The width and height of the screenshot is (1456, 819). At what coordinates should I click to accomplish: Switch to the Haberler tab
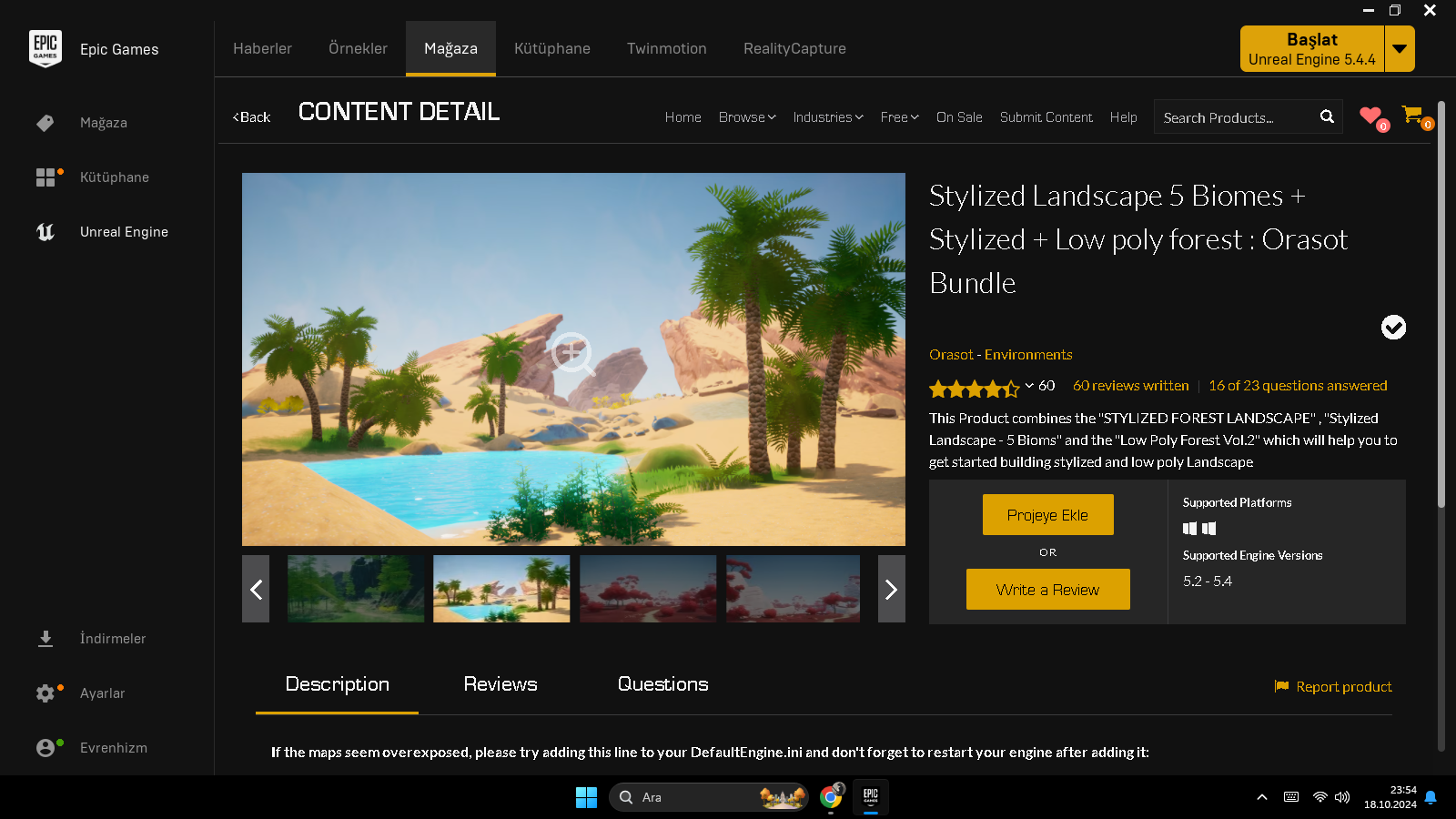262,48
